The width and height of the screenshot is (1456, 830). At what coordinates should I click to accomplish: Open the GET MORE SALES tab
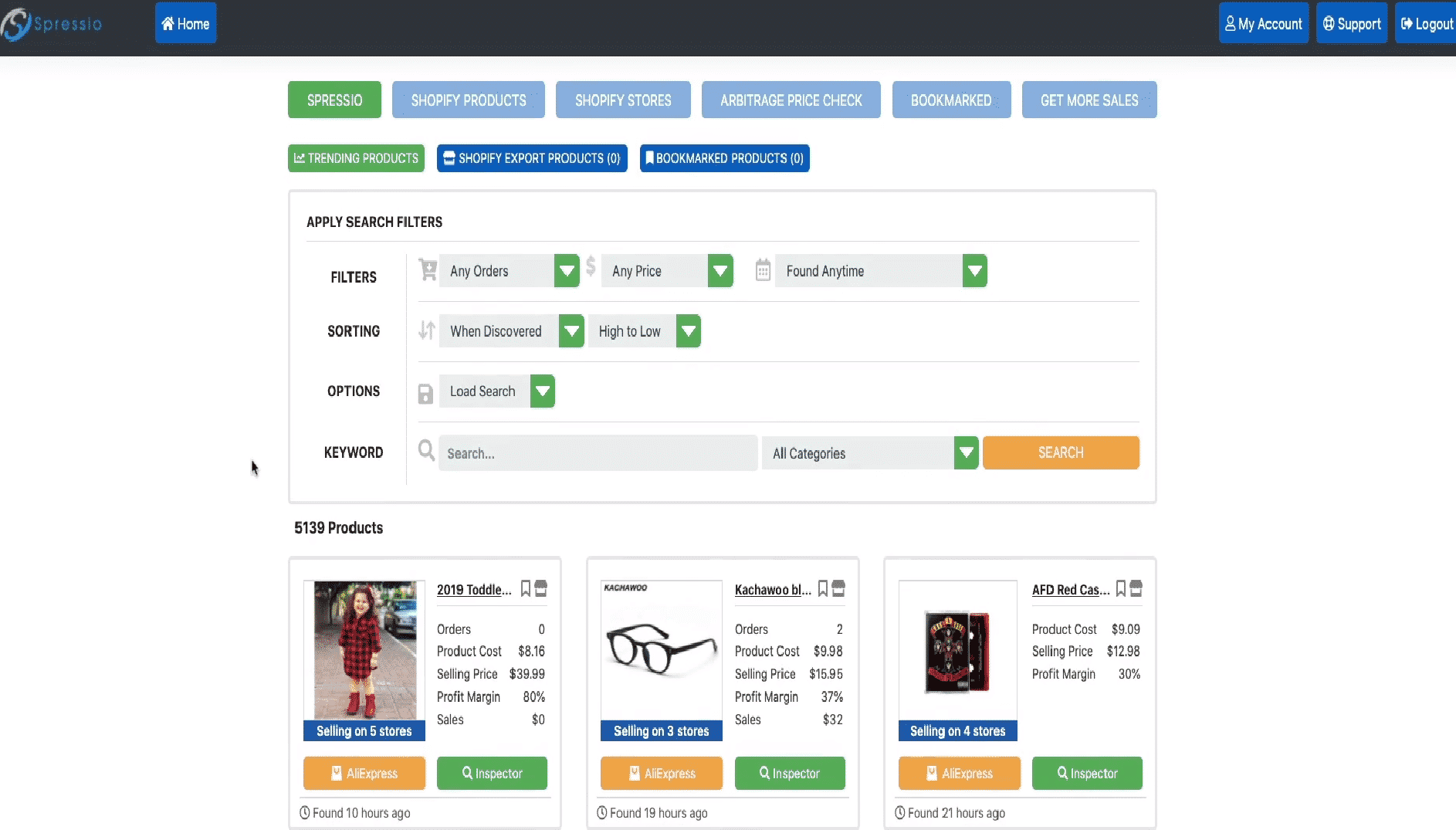1089,100
